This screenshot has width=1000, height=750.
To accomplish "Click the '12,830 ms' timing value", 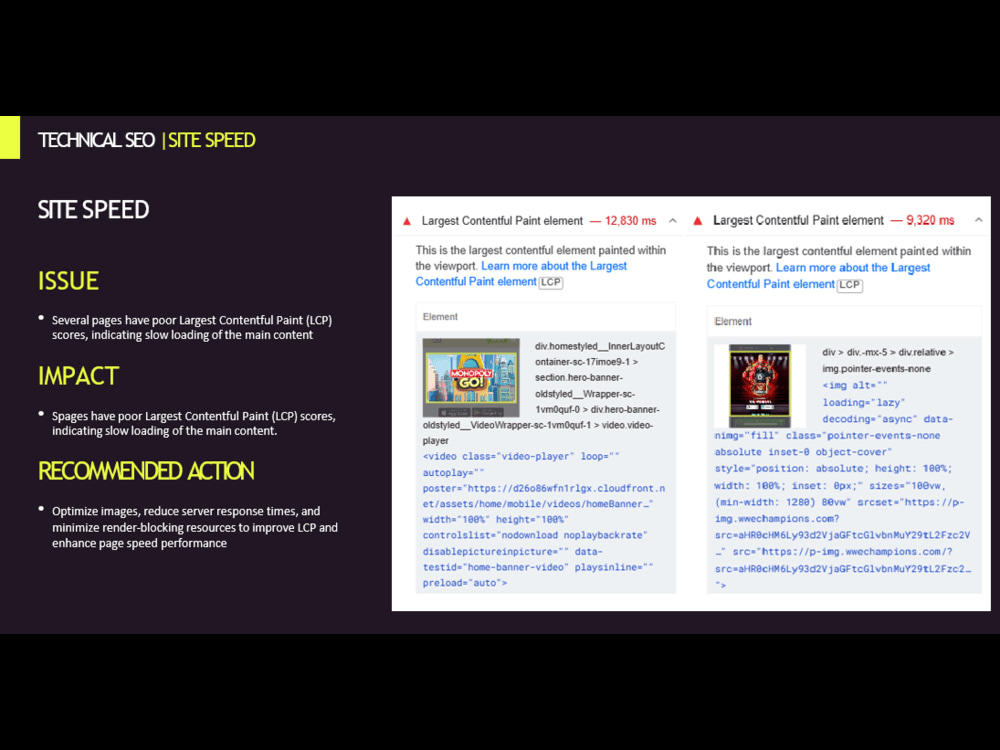I will point(630,221).
